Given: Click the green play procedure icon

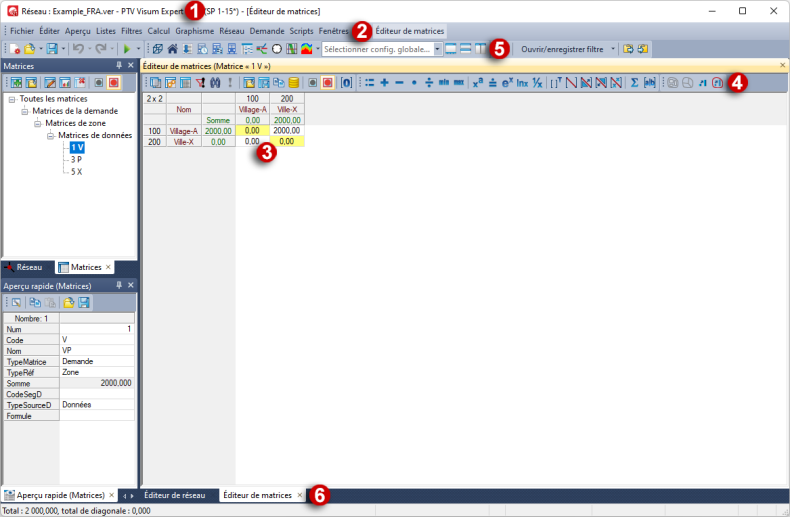Looking at the screenshot, I should click(x=126, y=48).
